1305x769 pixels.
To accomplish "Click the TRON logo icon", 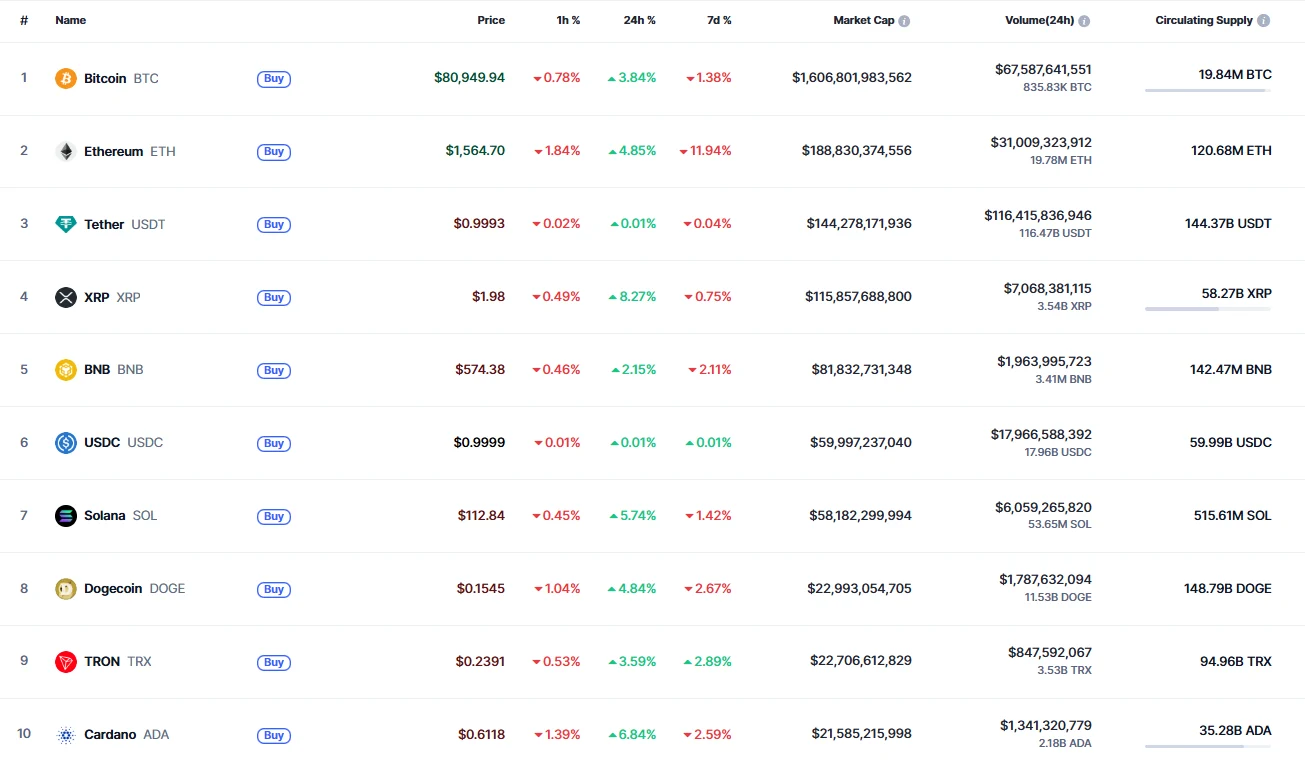I will pos(66,662).
